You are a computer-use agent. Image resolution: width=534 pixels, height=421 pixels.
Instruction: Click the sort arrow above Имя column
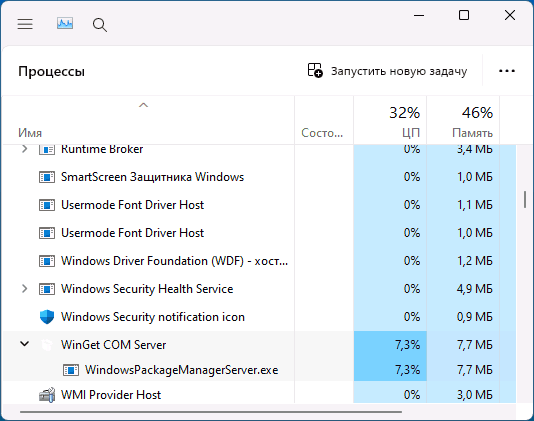point(143,105)
